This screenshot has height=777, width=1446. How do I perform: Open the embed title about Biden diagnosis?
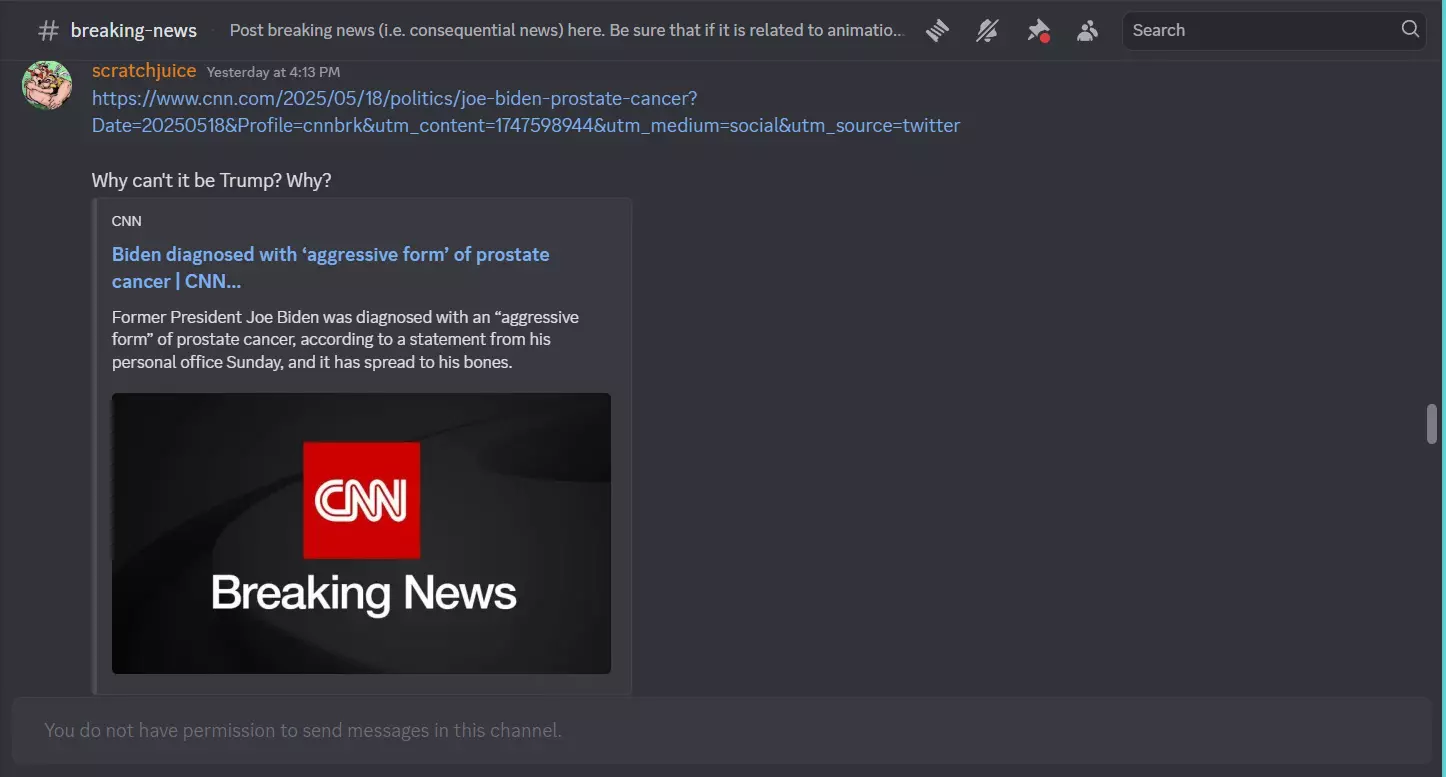(x=331, y=267)
